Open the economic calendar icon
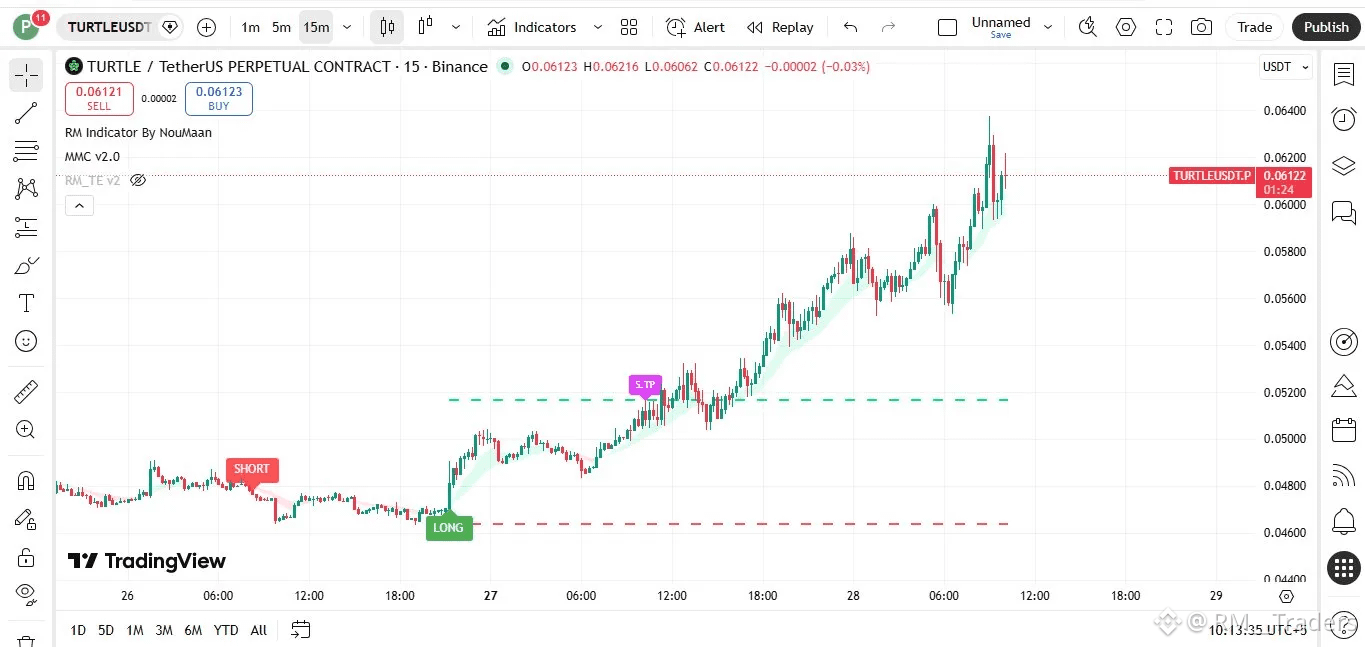Viewport: 1365px width, 647px height. pos(1343,431)
